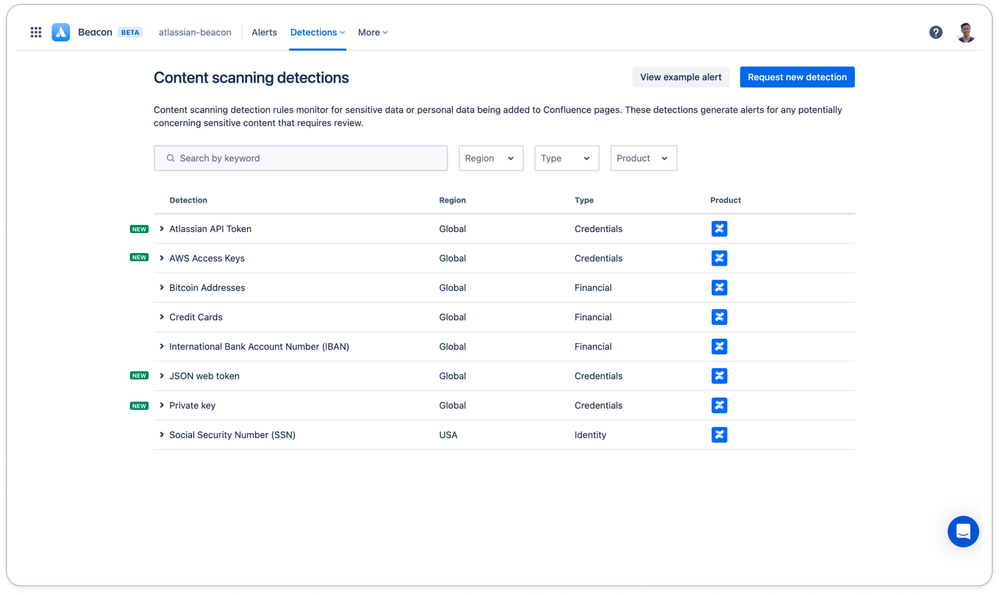Select International Bank Account Number (IBAN) name
The width and height of the screenshot is (999, 595).
[259, 347]
